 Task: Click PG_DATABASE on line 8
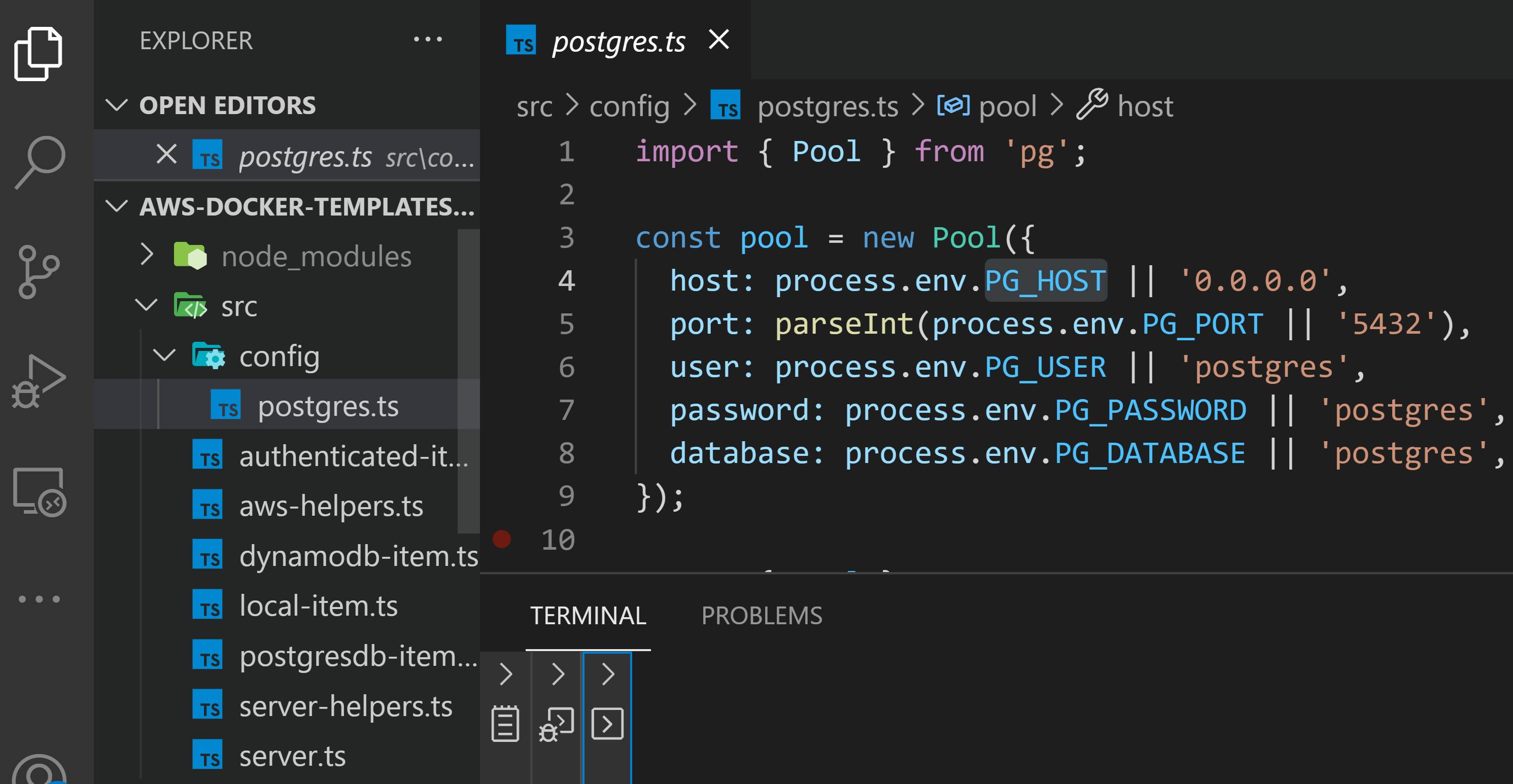[x=1149, y=453]
